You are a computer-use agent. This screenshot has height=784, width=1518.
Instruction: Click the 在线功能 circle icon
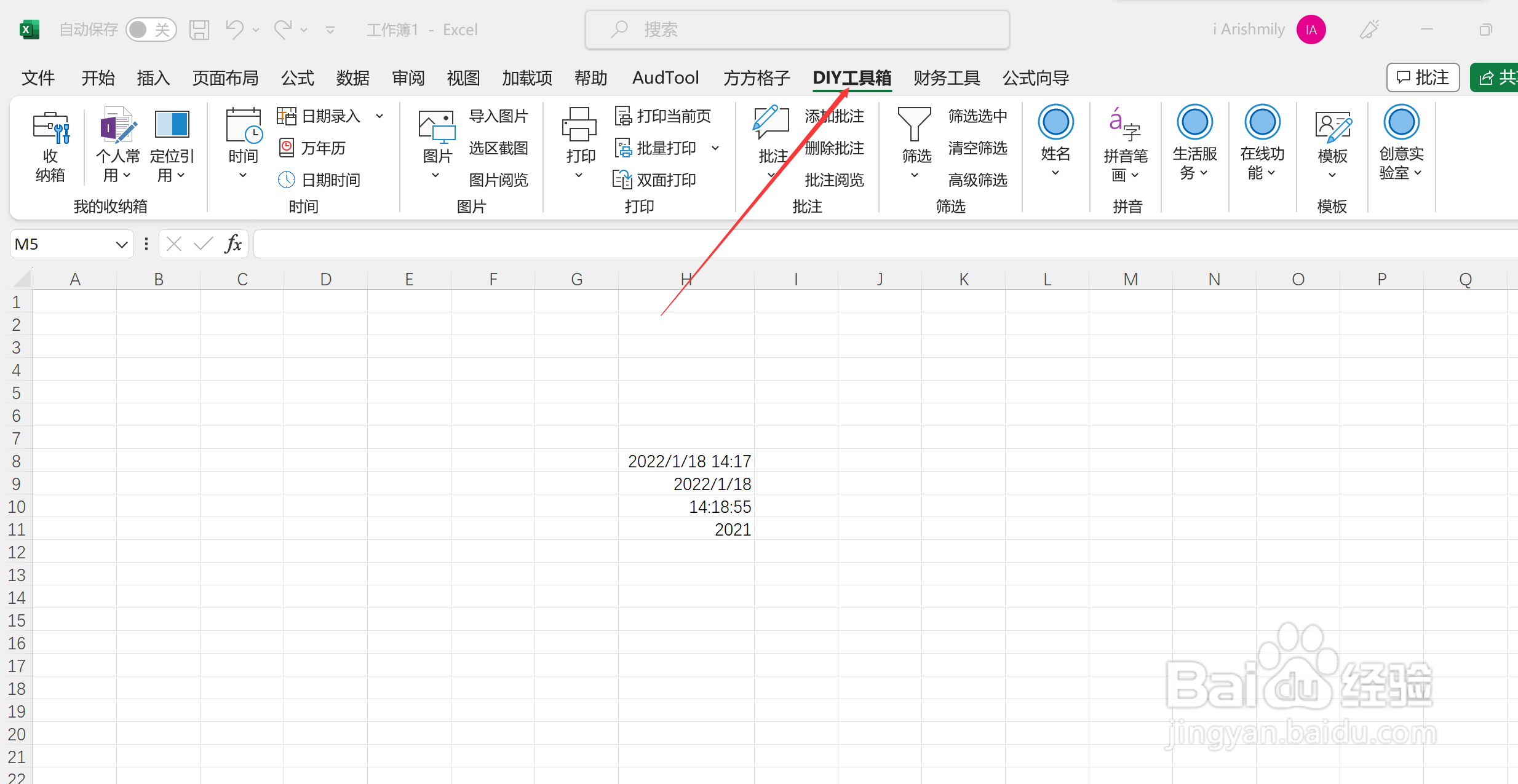tap(1262, 122)
